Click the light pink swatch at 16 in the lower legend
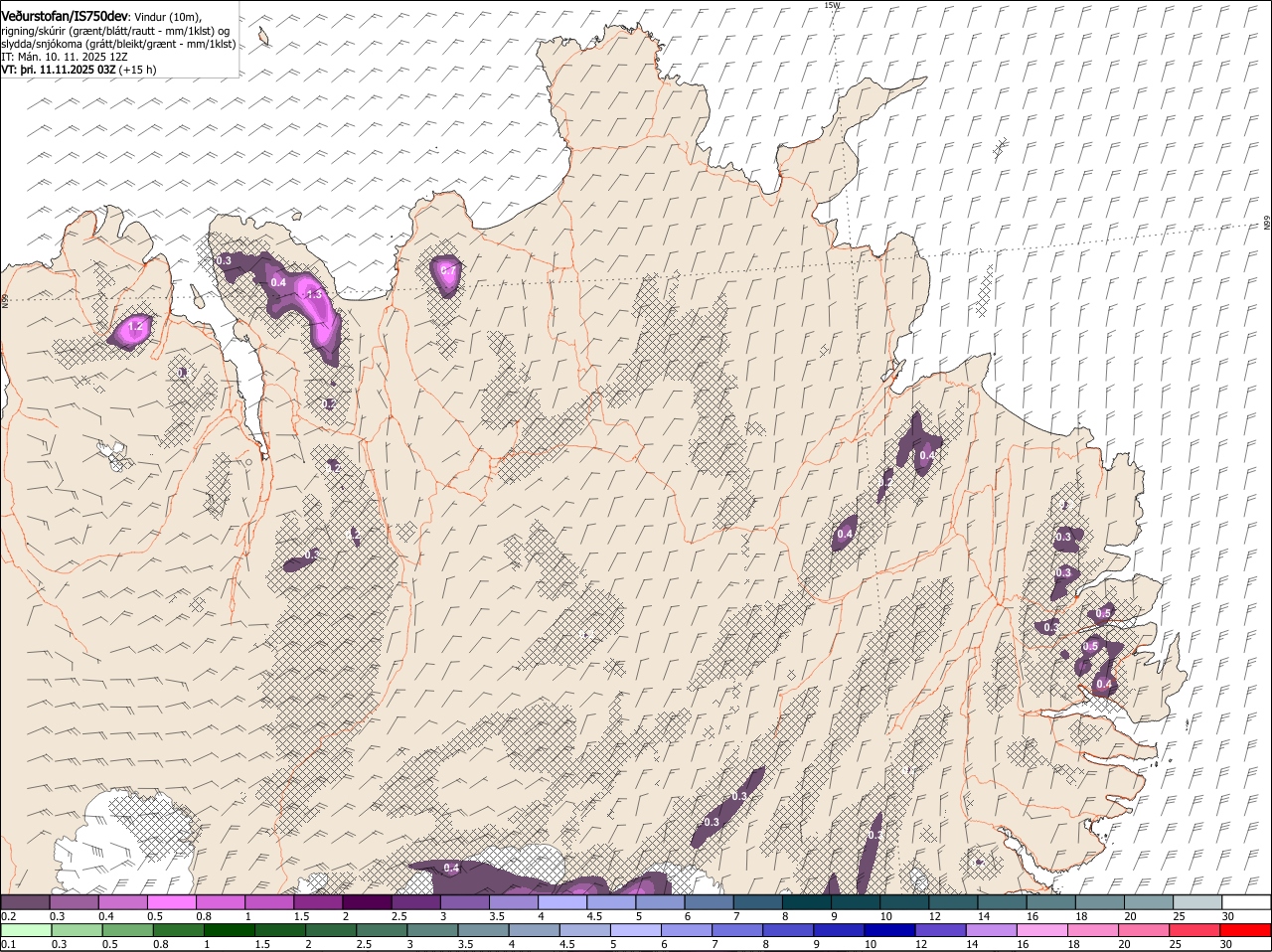 coord(1043,930)
